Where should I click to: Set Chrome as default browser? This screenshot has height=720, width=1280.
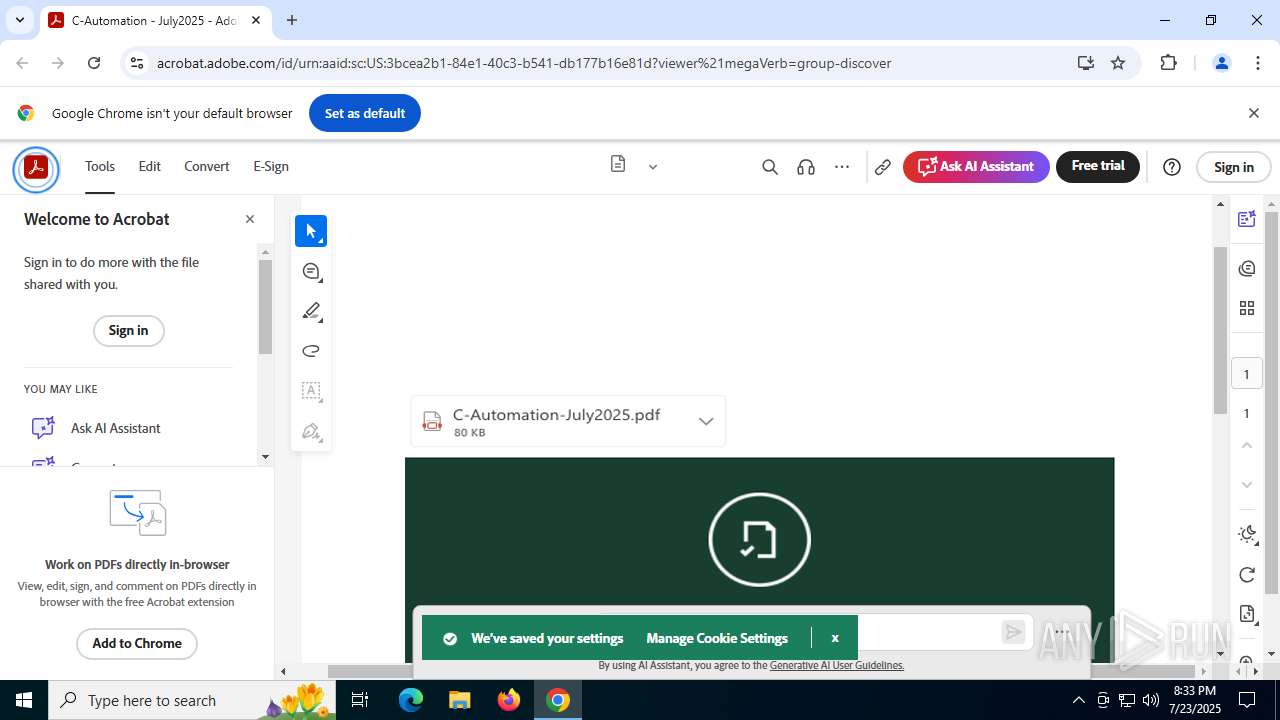pyautogui.click(x=365, y=113)
